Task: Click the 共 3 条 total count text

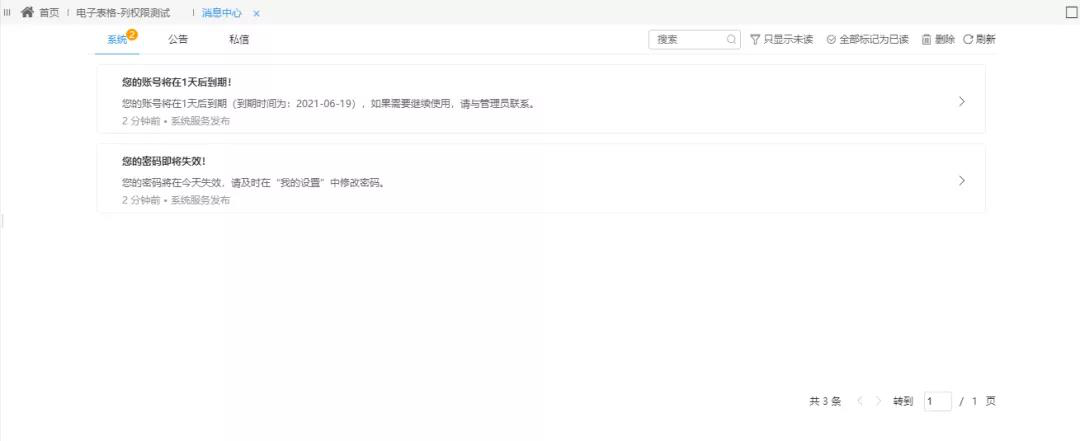Action: click(825, 401)
